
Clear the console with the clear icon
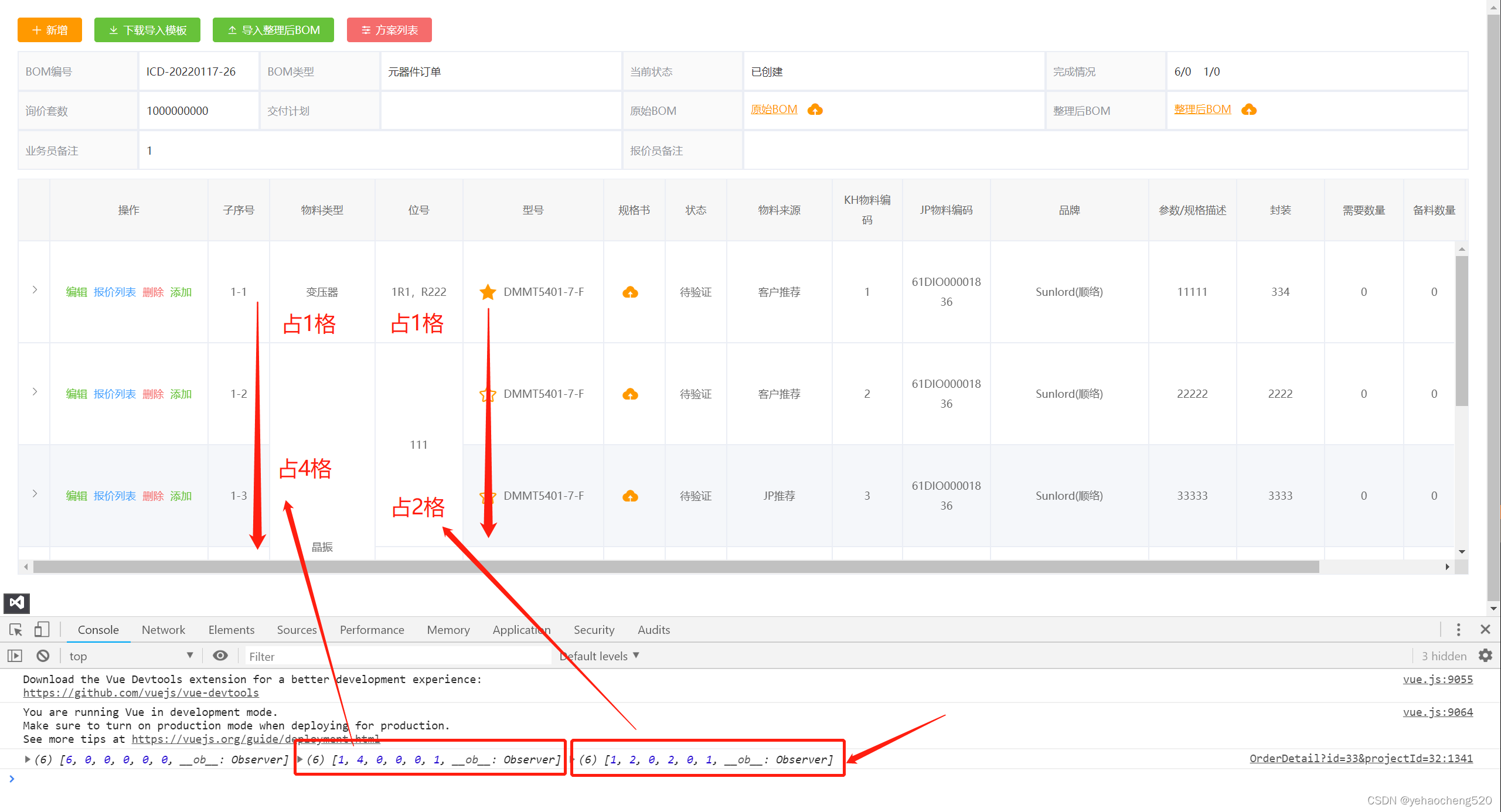(x=43, y=656)
